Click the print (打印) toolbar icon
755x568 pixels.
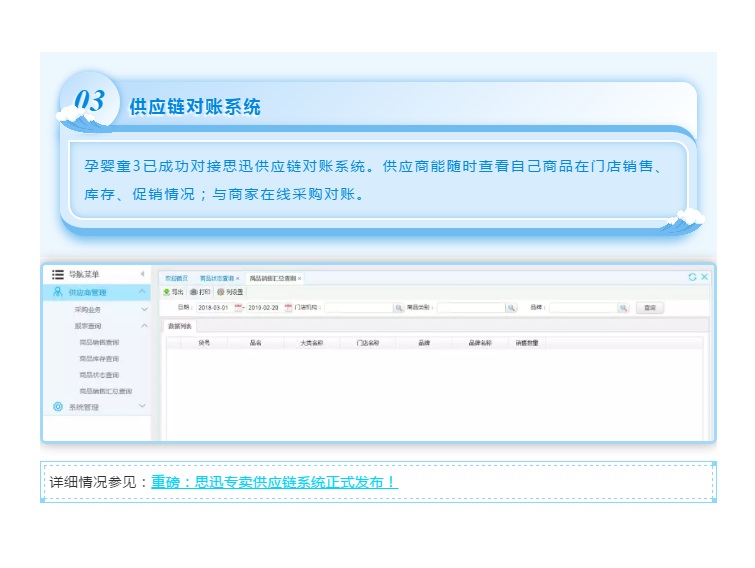click(x=193, y=292)
